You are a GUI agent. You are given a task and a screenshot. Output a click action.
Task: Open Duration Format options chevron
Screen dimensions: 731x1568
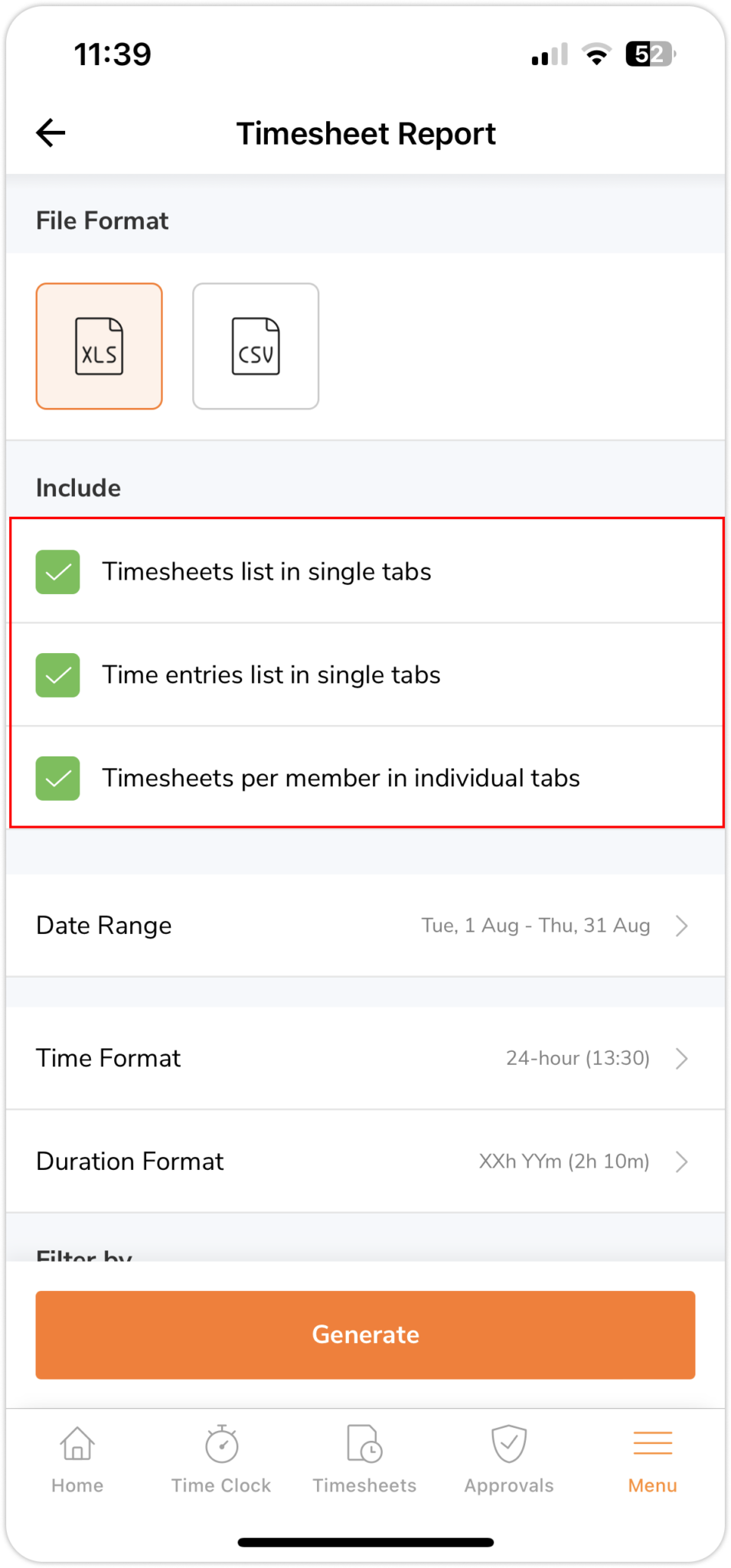point(681,1161)
